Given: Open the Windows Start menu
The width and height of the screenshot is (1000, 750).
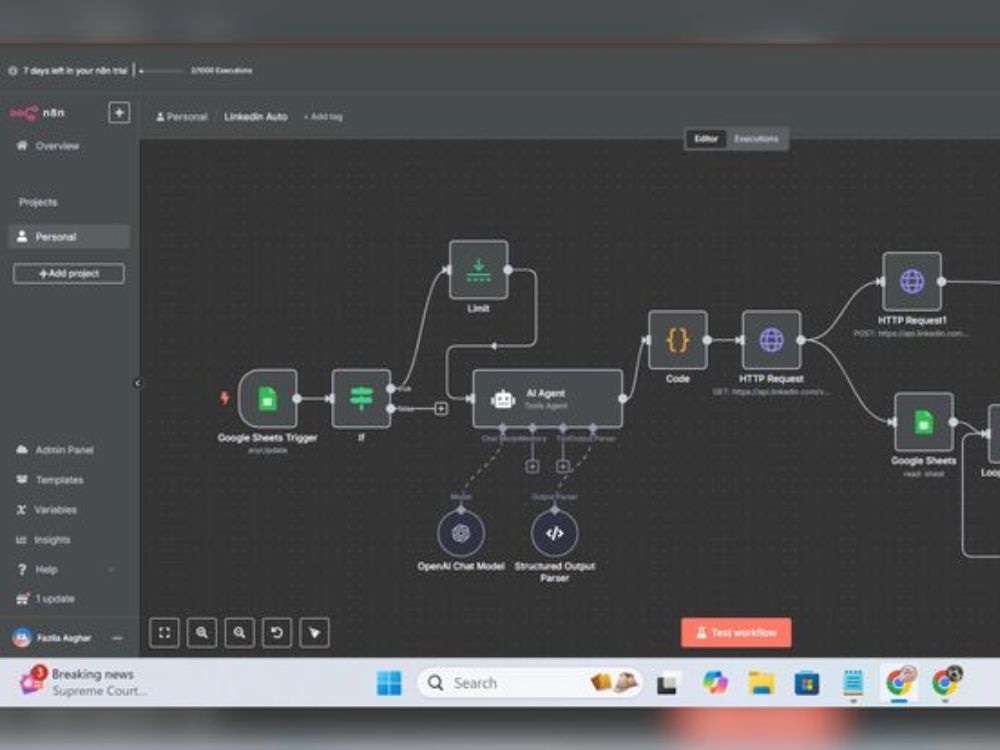Looking at the screenshot, I should pyautogui.click(x=389, y=683).
